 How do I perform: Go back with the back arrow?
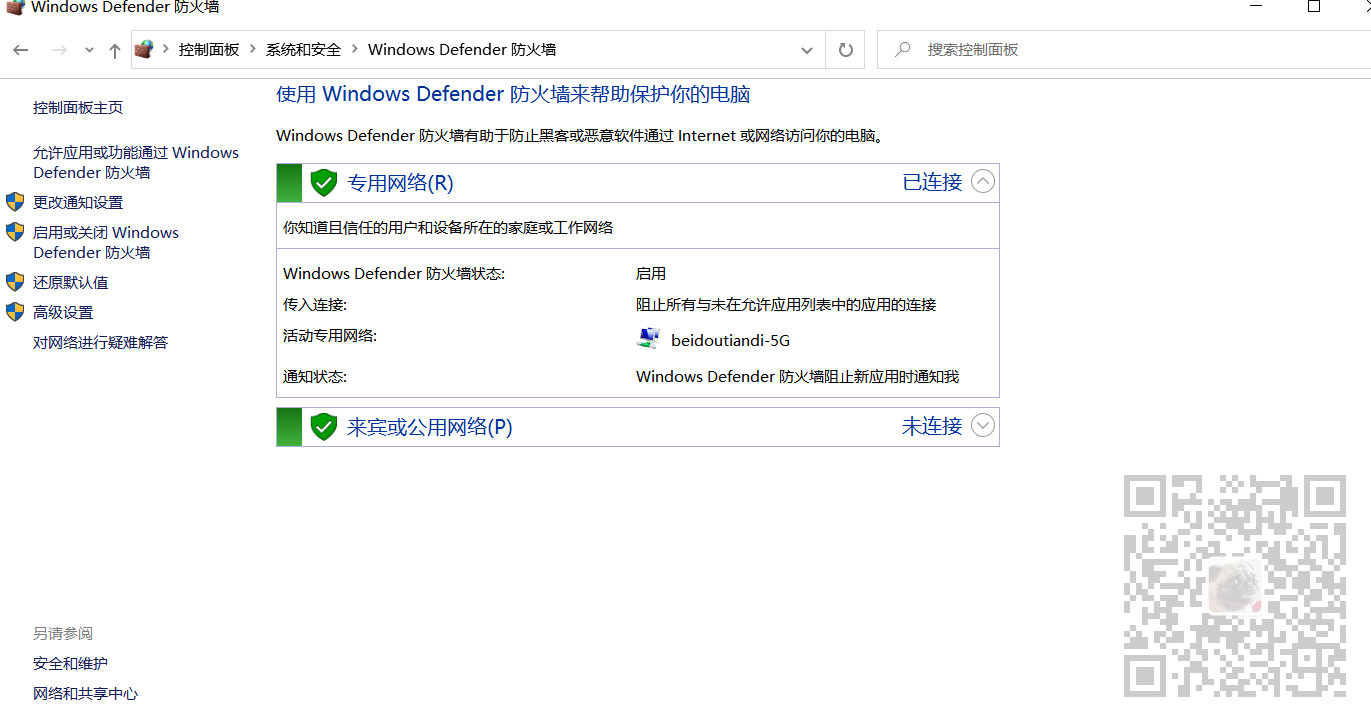pos(21,50)
